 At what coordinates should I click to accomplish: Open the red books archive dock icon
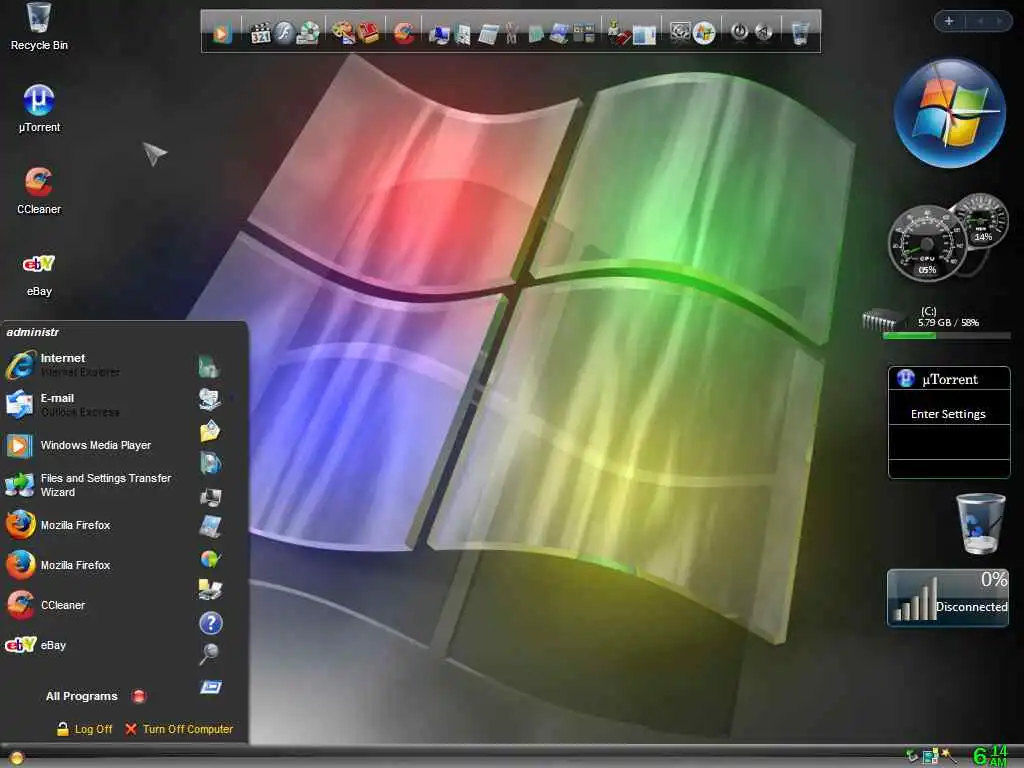[x=369, y=33]
